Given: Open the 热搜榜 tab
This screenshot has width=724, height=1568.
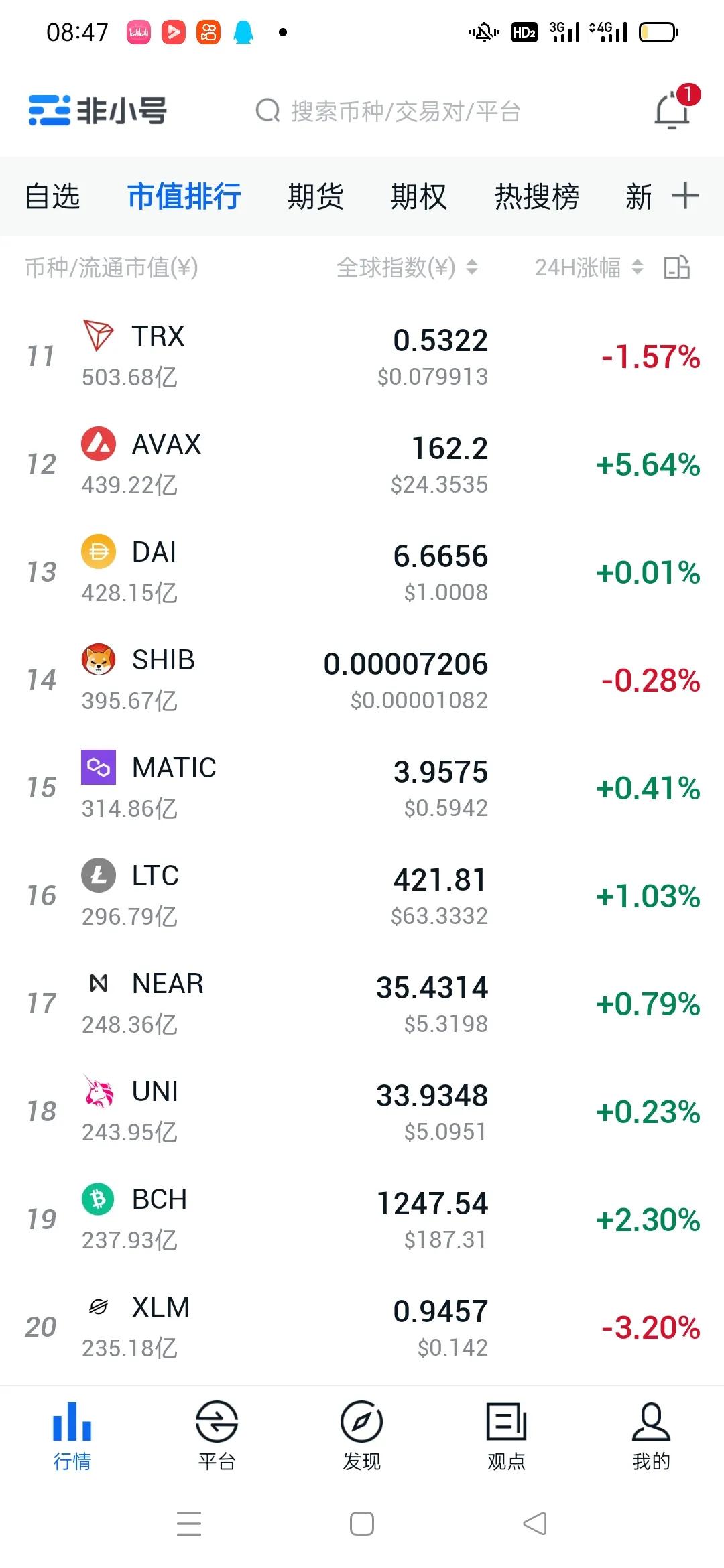Looking at the screenshot, I should pyautogui.click(x=537, y=196).
